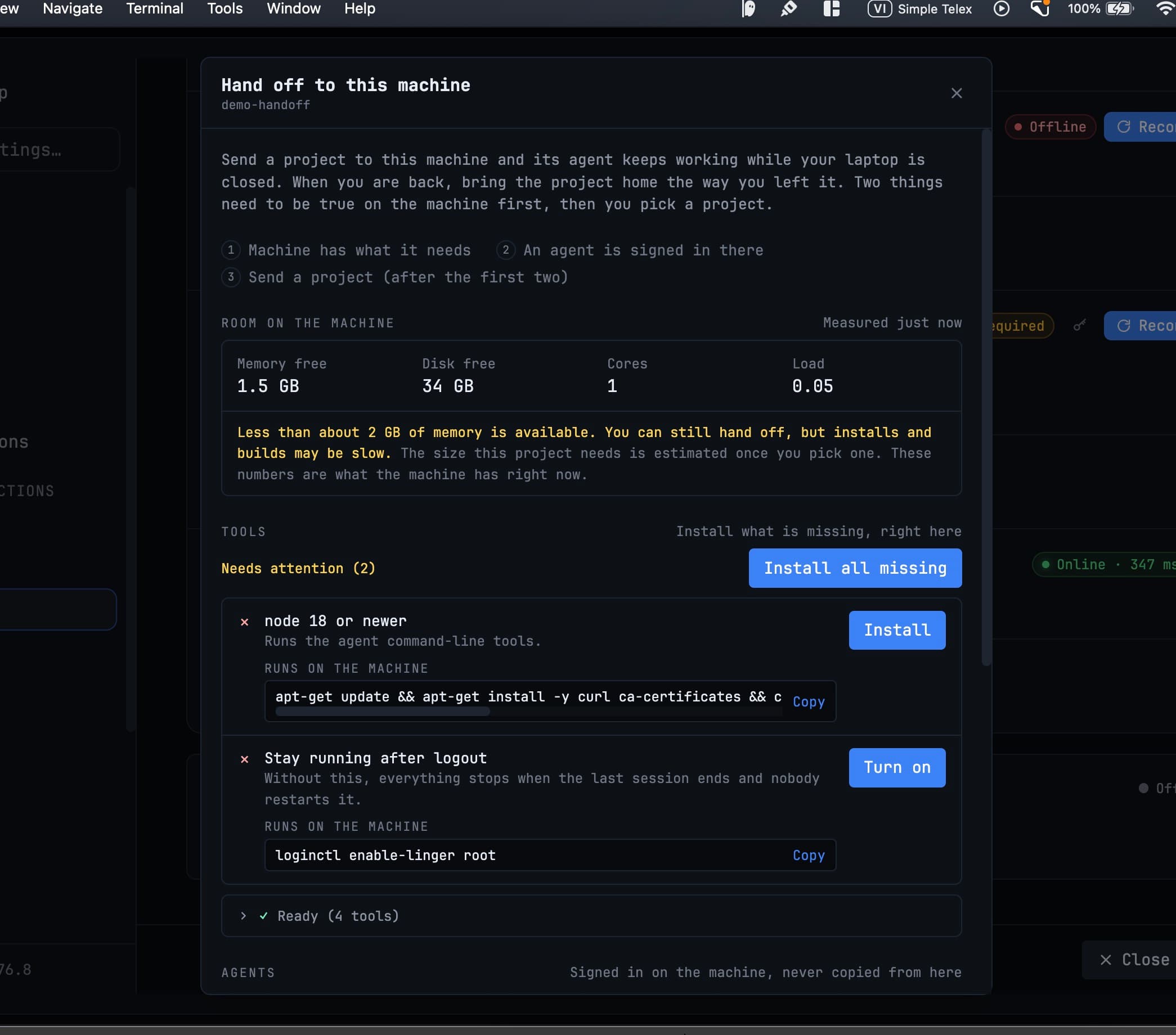Click the dialog's vertical scrollbar

(986, 398)
